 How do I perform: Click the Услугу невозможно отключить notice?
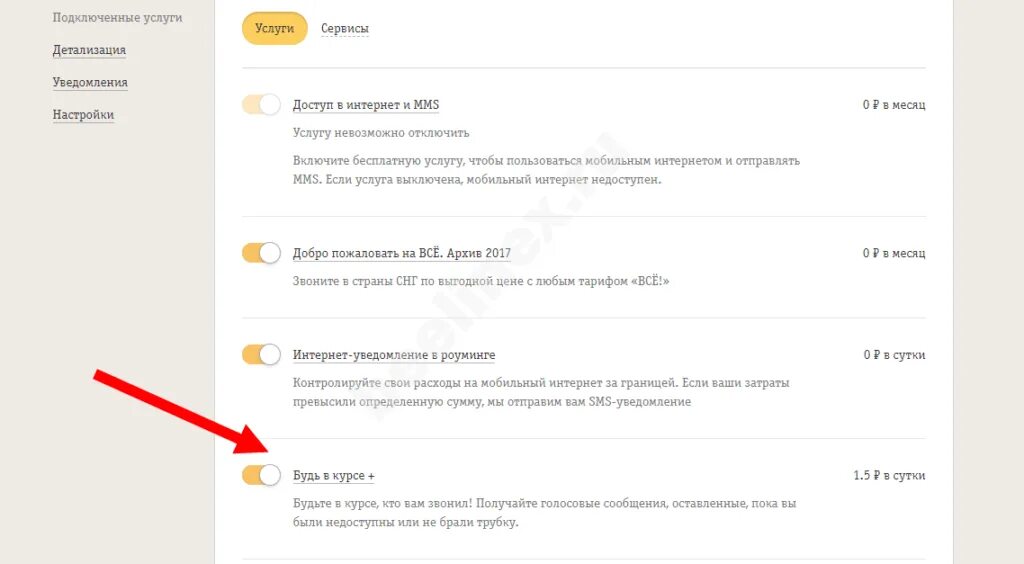[x=380, y=133]
